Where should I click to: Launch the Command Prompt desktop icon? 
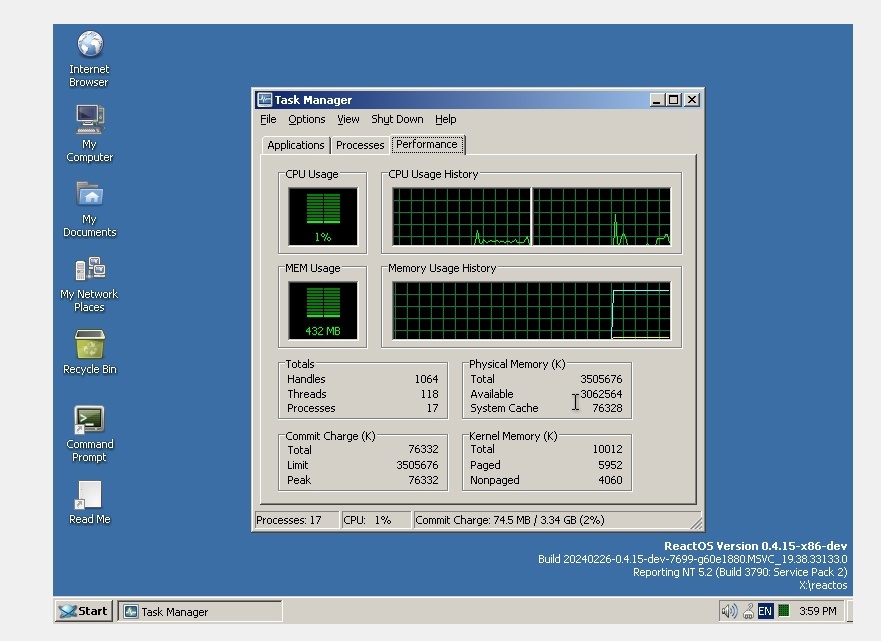pyautogui.click(x=88, y=422)
